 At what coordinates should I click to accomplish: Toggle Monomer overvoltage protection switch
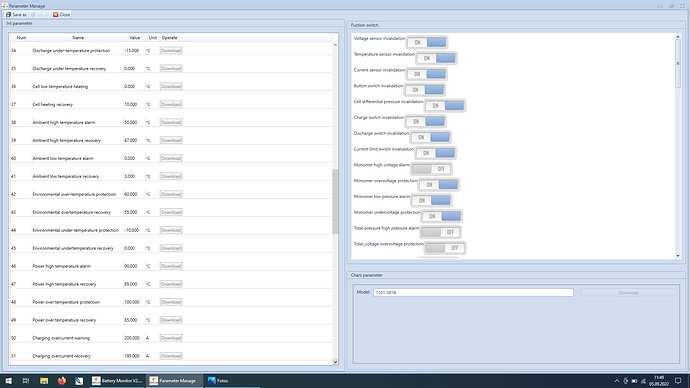pos(439,185)
